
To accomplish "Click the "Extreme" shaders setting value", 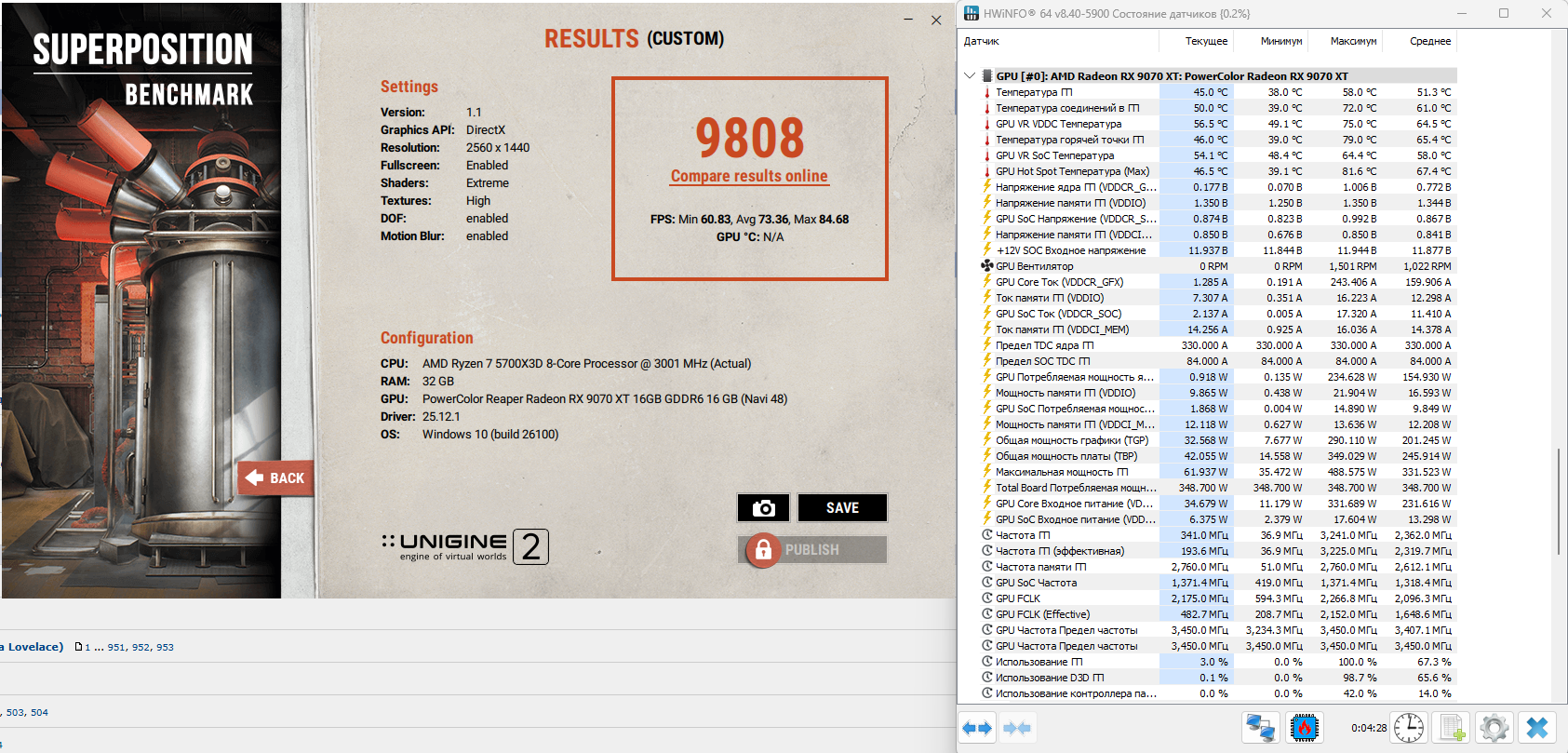I will [488, 183].
